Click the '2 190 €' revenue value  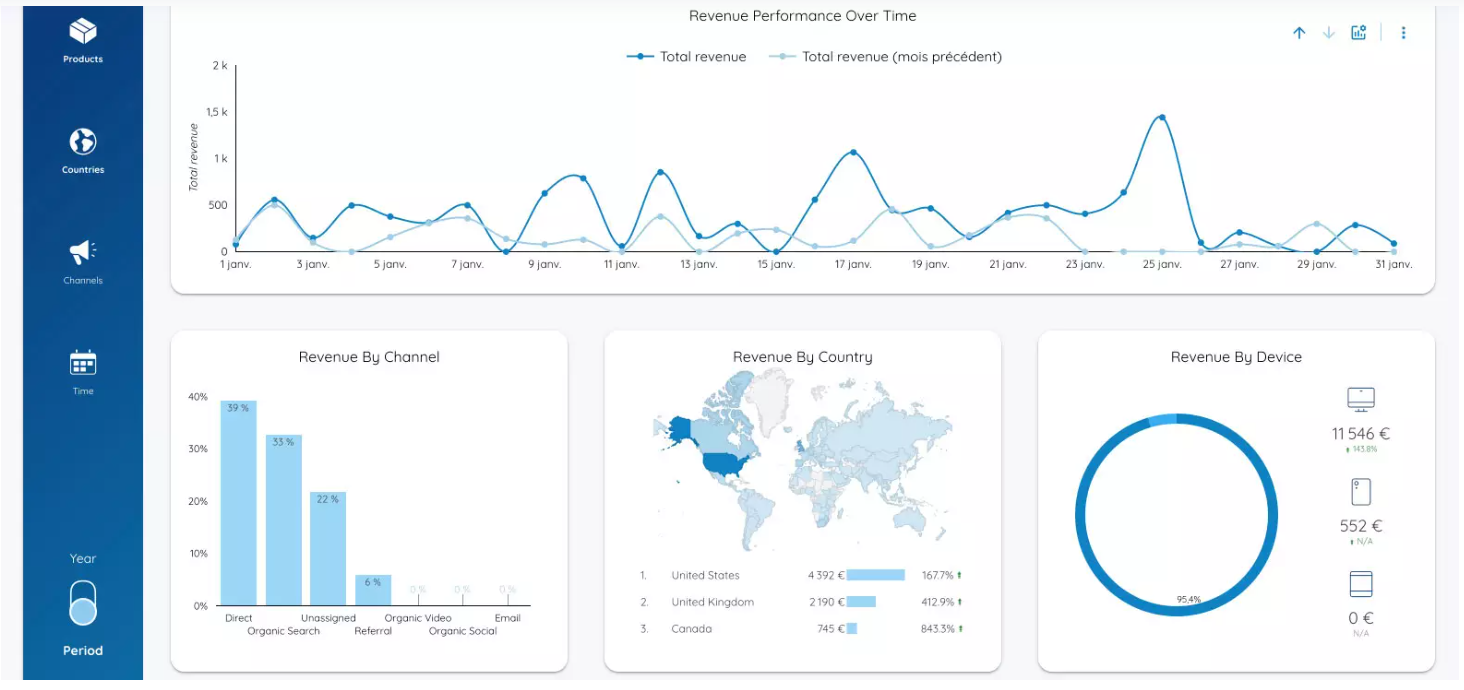[826, 602]
